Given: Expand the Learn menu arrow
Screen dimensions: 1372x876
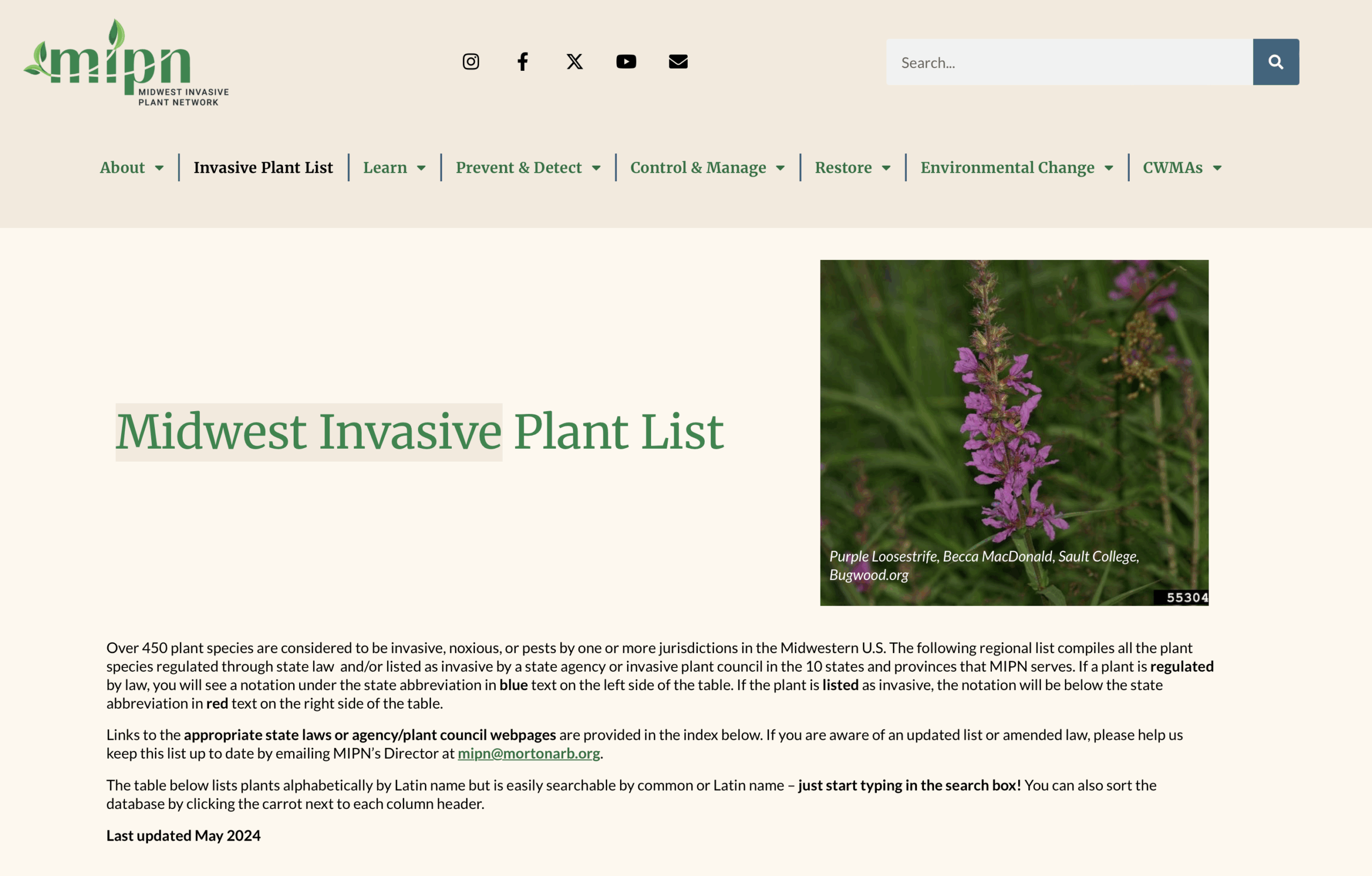Looking at the screenshot, I should click(422, 168).
